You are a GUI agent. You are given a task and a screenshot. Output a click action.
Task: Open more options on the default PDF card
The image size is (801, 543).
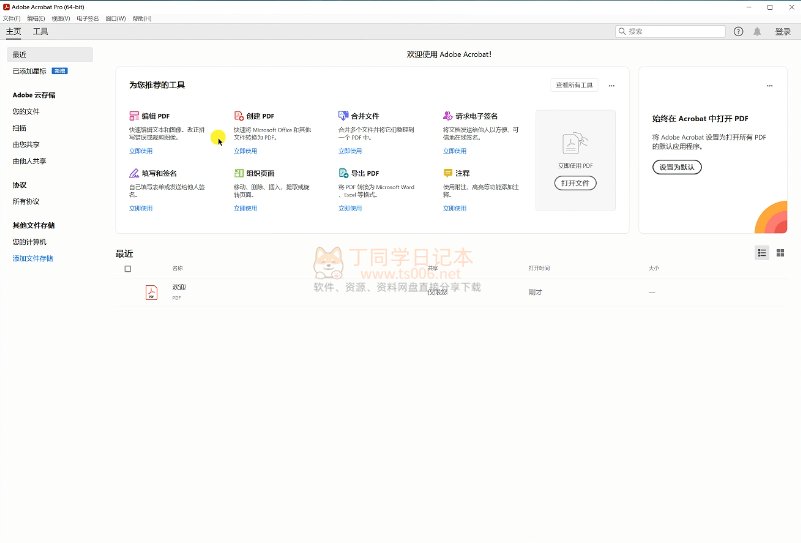[x=769, y=85]
